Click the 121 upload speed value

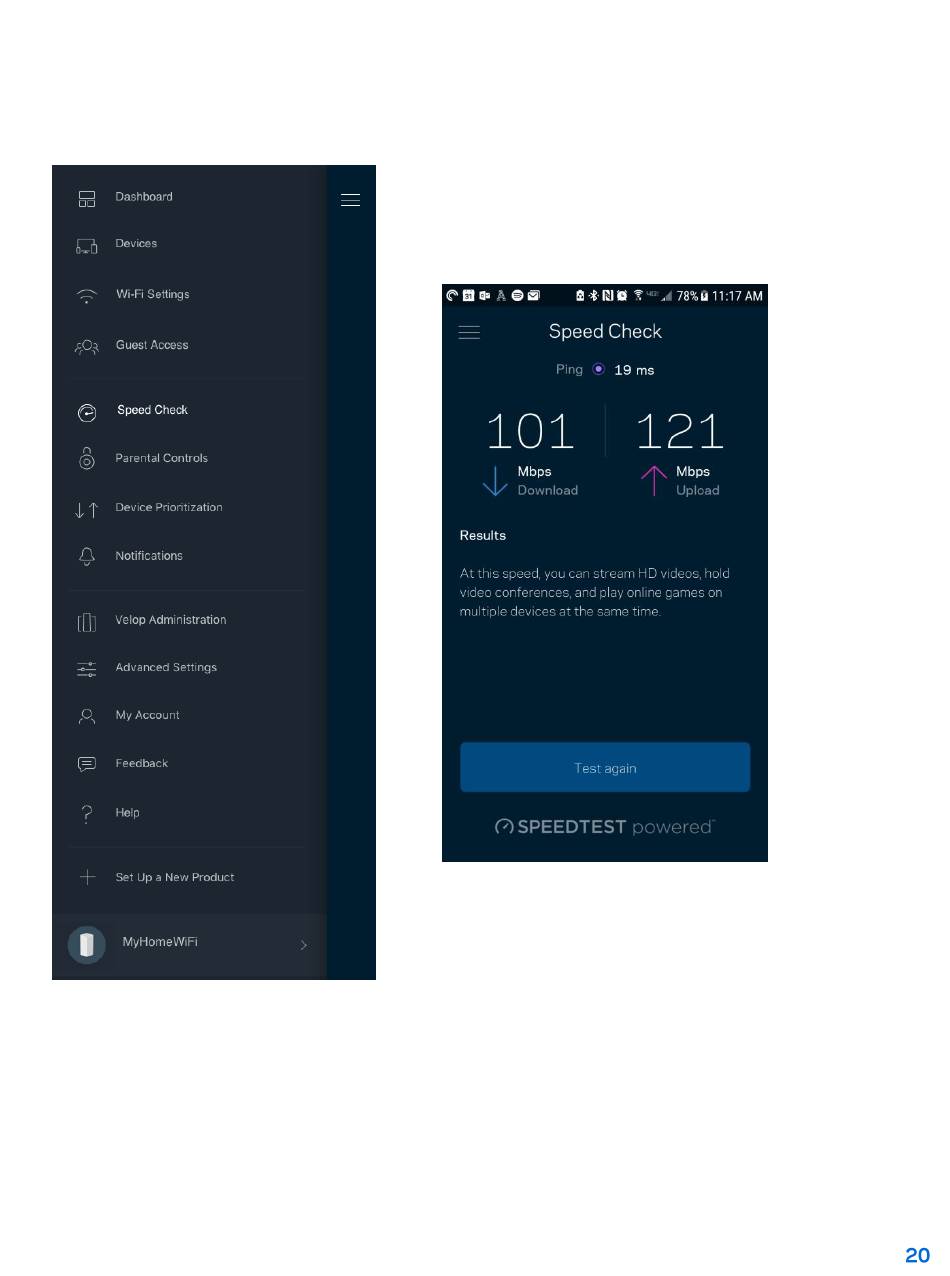(x=680, y=431)
